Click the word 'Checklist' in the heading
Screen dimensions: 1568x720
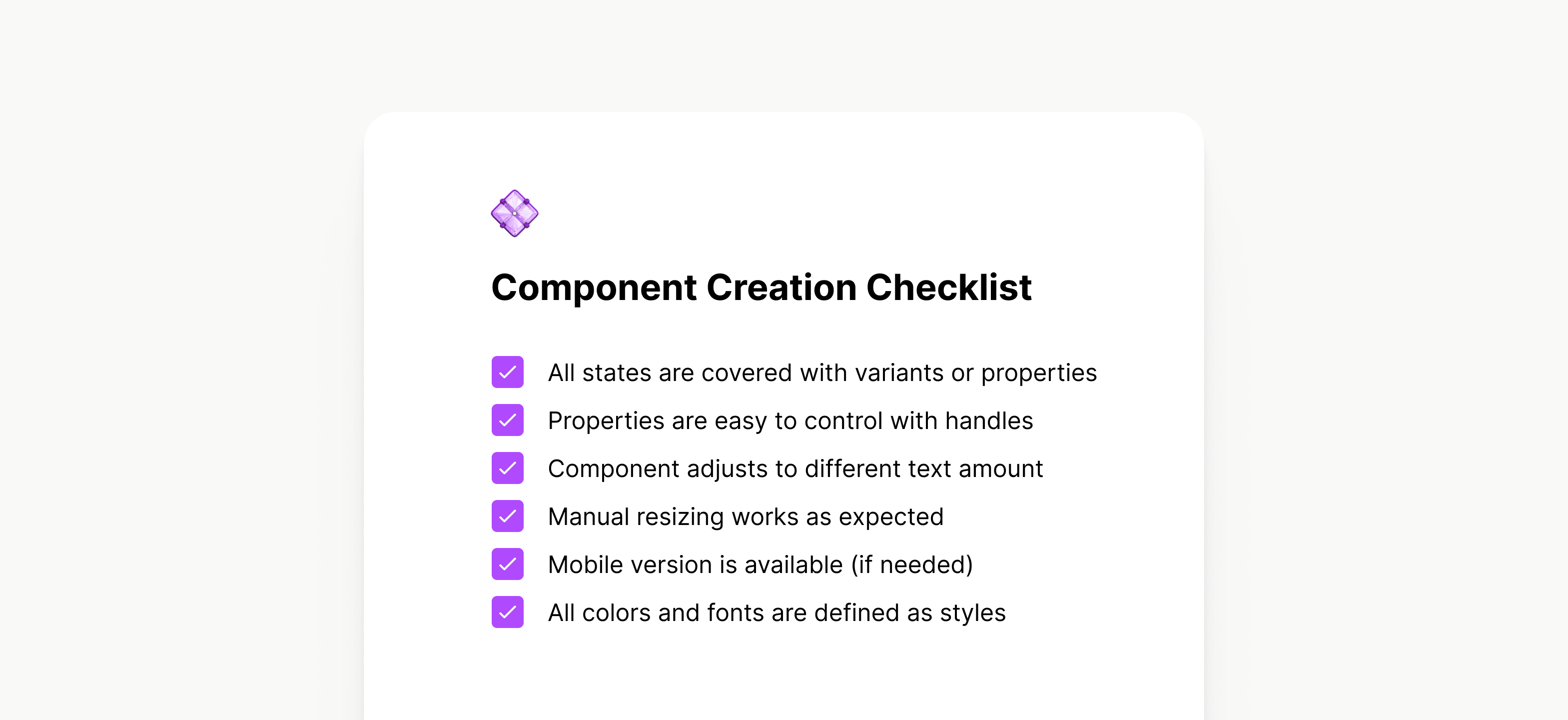[949, 287]
